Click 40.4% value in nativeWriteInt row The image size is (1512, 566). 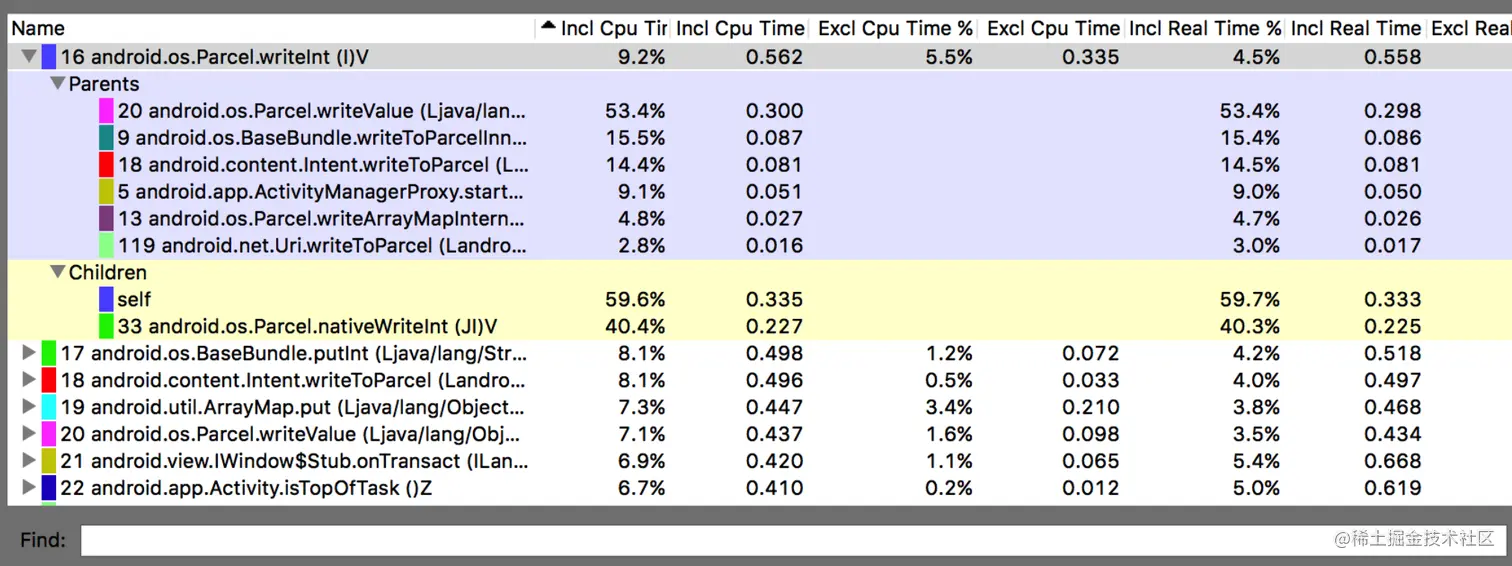(635, 326)
